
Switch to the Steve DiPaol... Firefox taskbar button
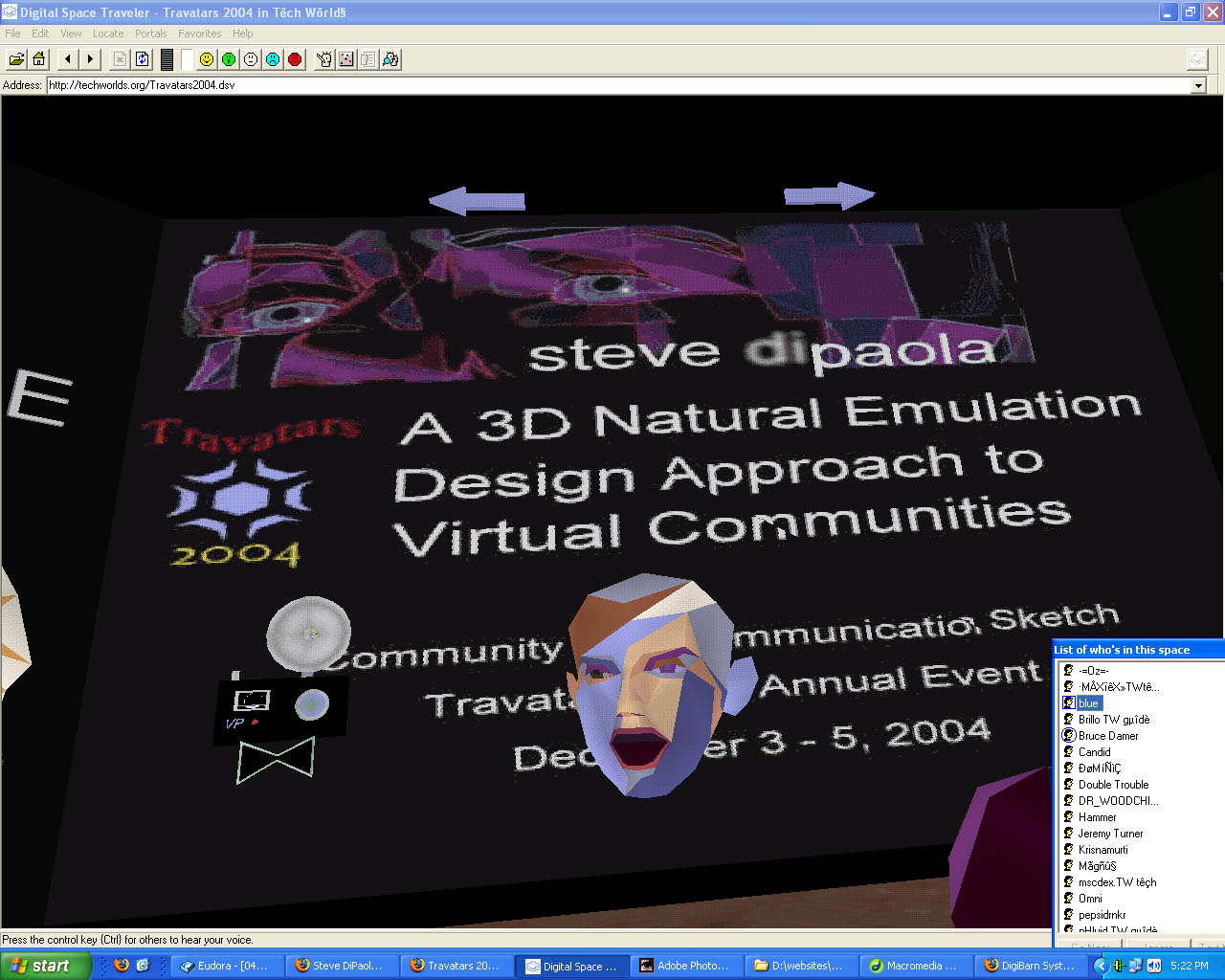point(343,966)
